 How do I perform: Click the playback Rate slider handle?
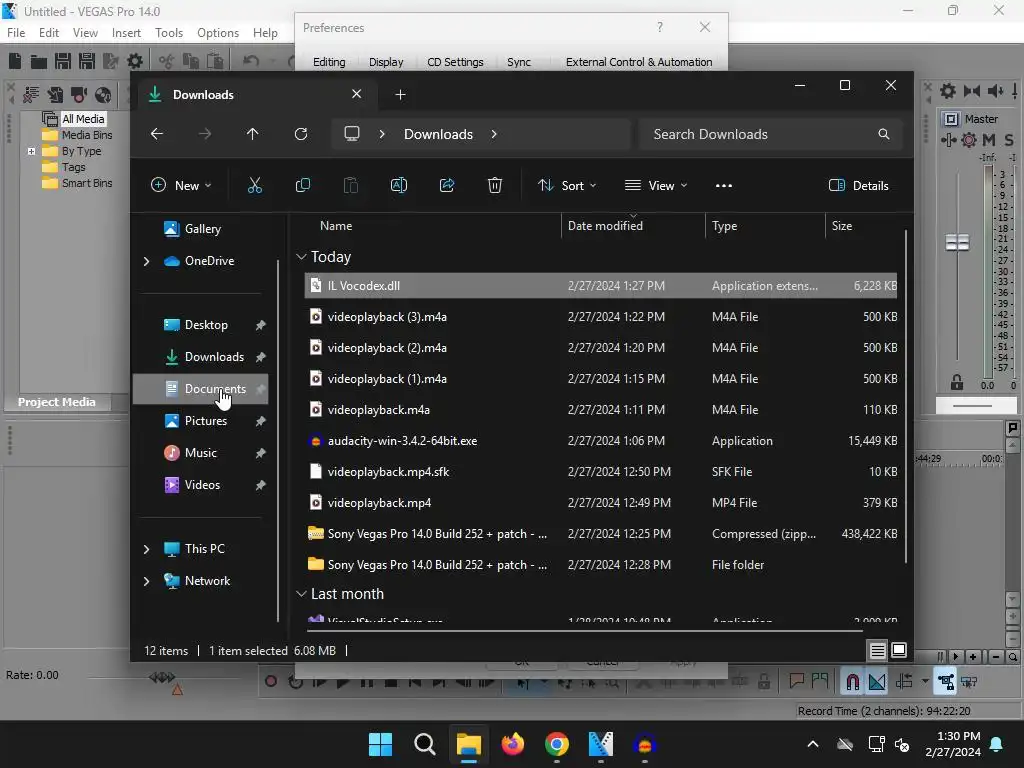[x=162, y=677]
